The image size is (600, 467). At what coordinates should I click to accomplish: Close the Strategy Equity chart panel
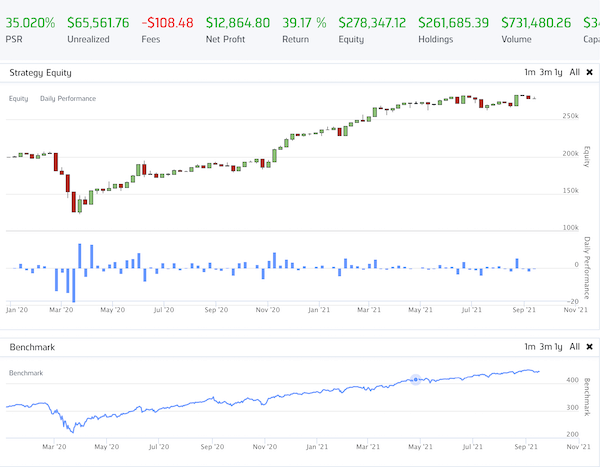[x=589, y=73]
